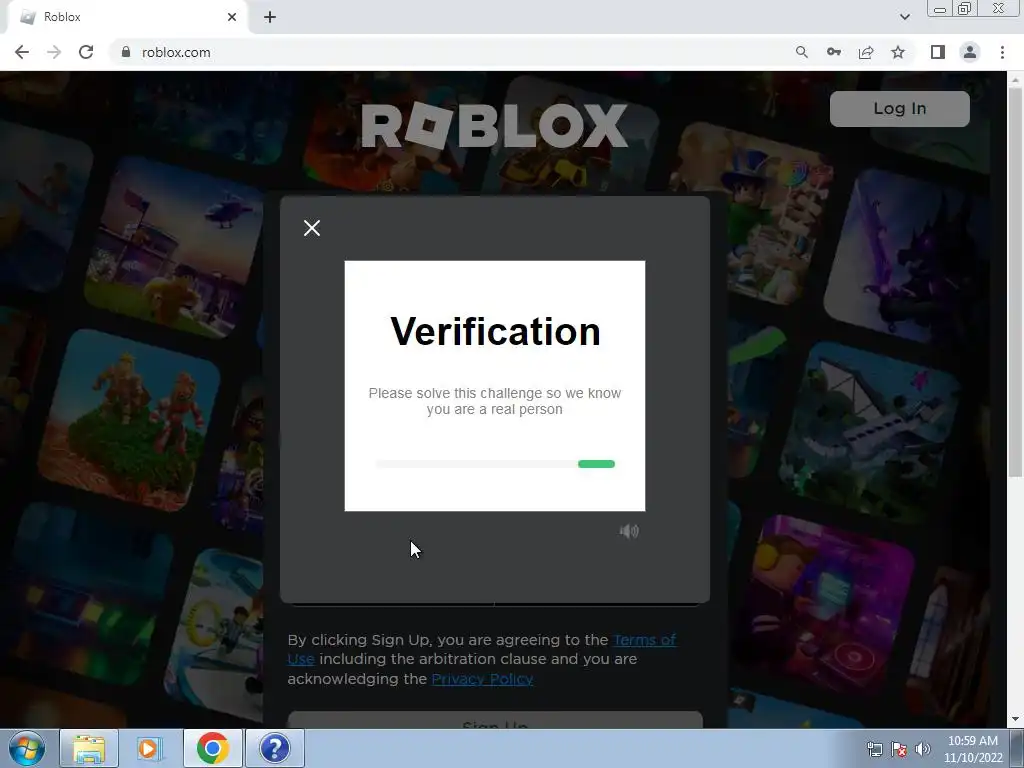Image resolution: width=1024 pixels, height=768 pixels.
Task: Open the Terms of Use link
Action: (x=644, y=640)
